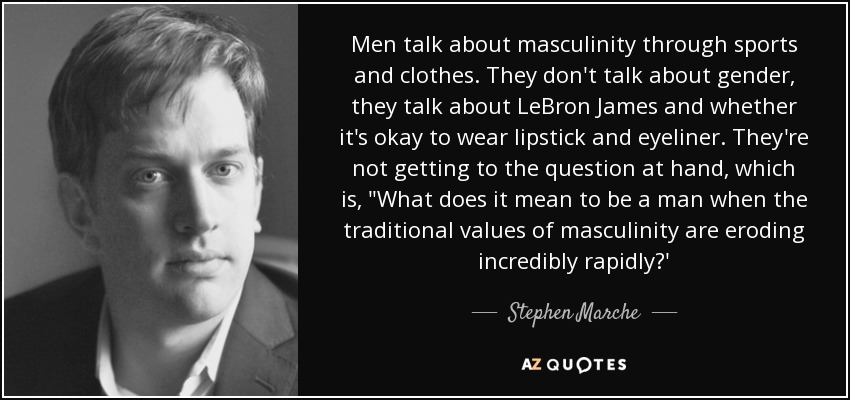The height and width of the screenshot is (400, 850).
Task: Click the speech-bubble O in QUOTES
Action: tap(581, 365)
